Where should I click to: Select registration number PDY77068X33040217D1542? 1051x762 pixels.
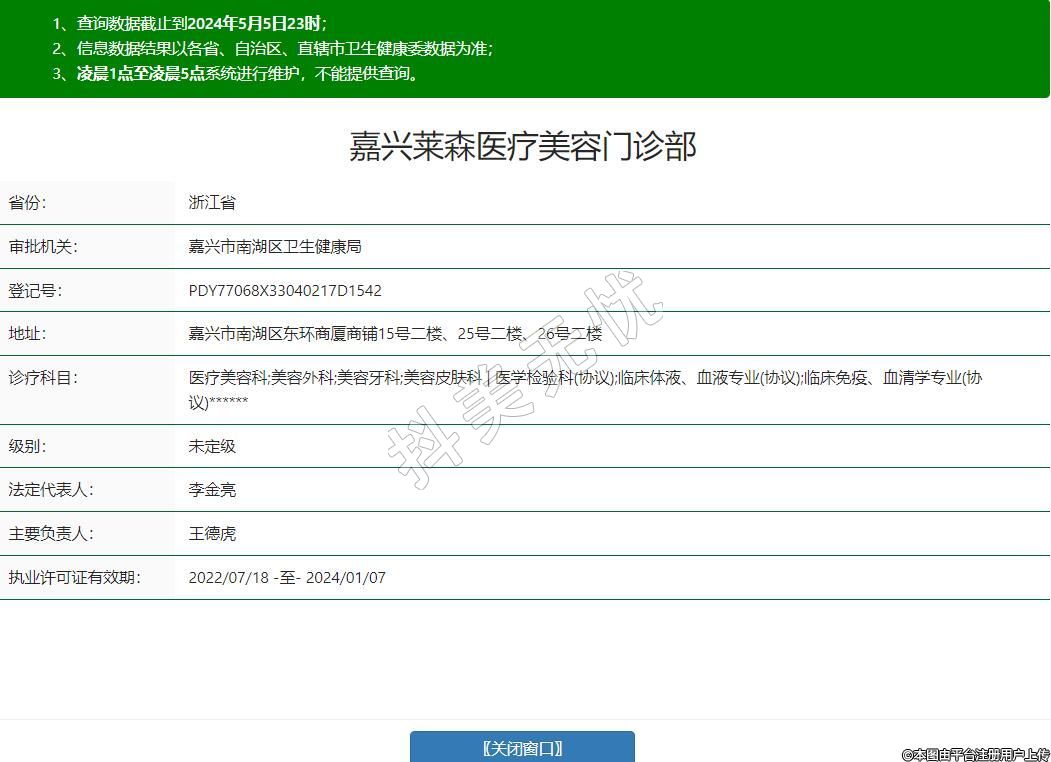pos(285,290)
